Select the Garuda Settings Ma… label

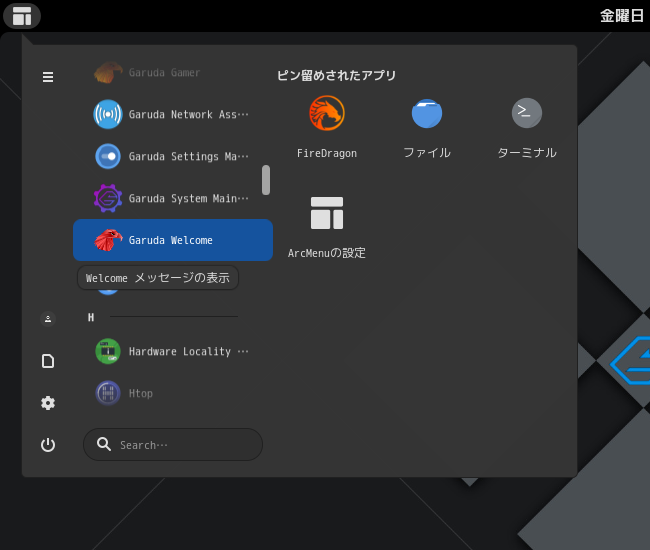coord(189,156)
